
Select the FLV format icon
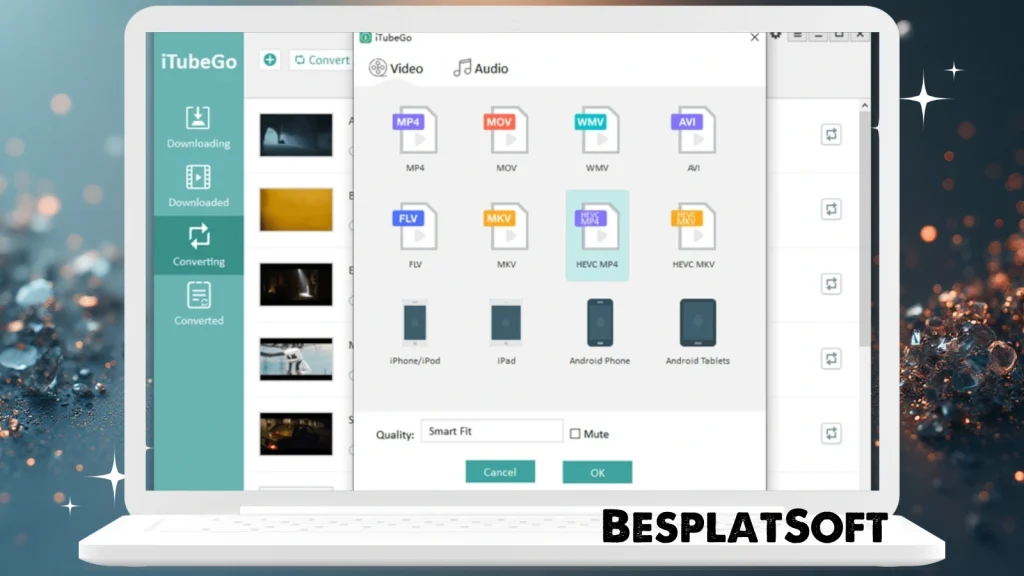[x=415, y=232]
